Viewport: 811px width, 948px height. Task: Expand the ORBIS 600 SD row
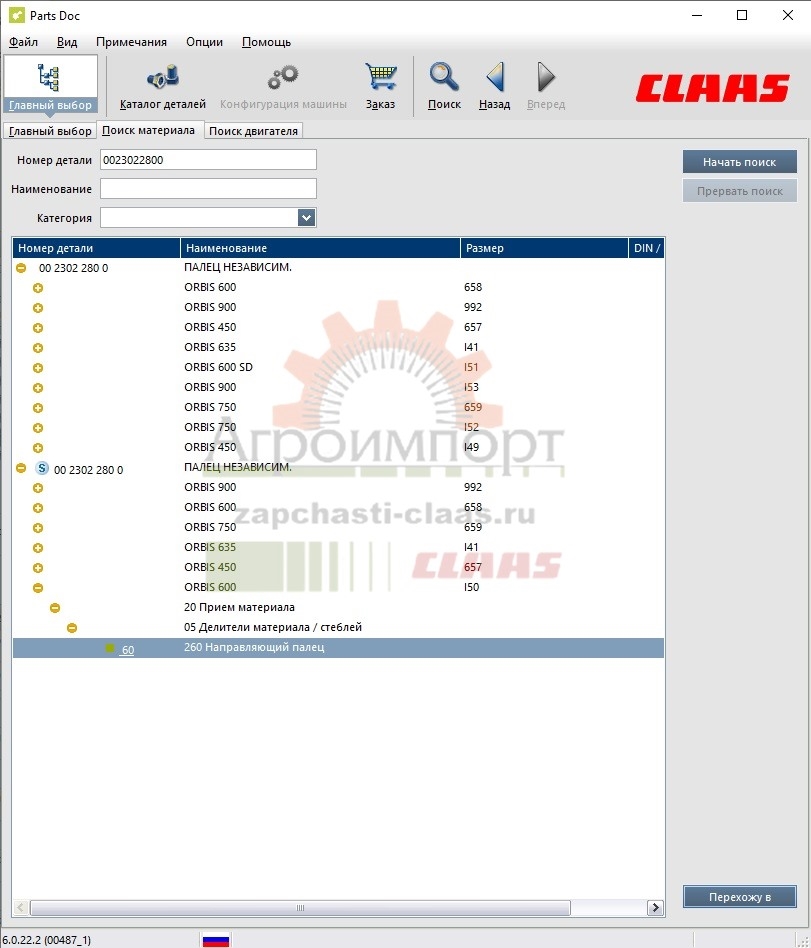38,368
